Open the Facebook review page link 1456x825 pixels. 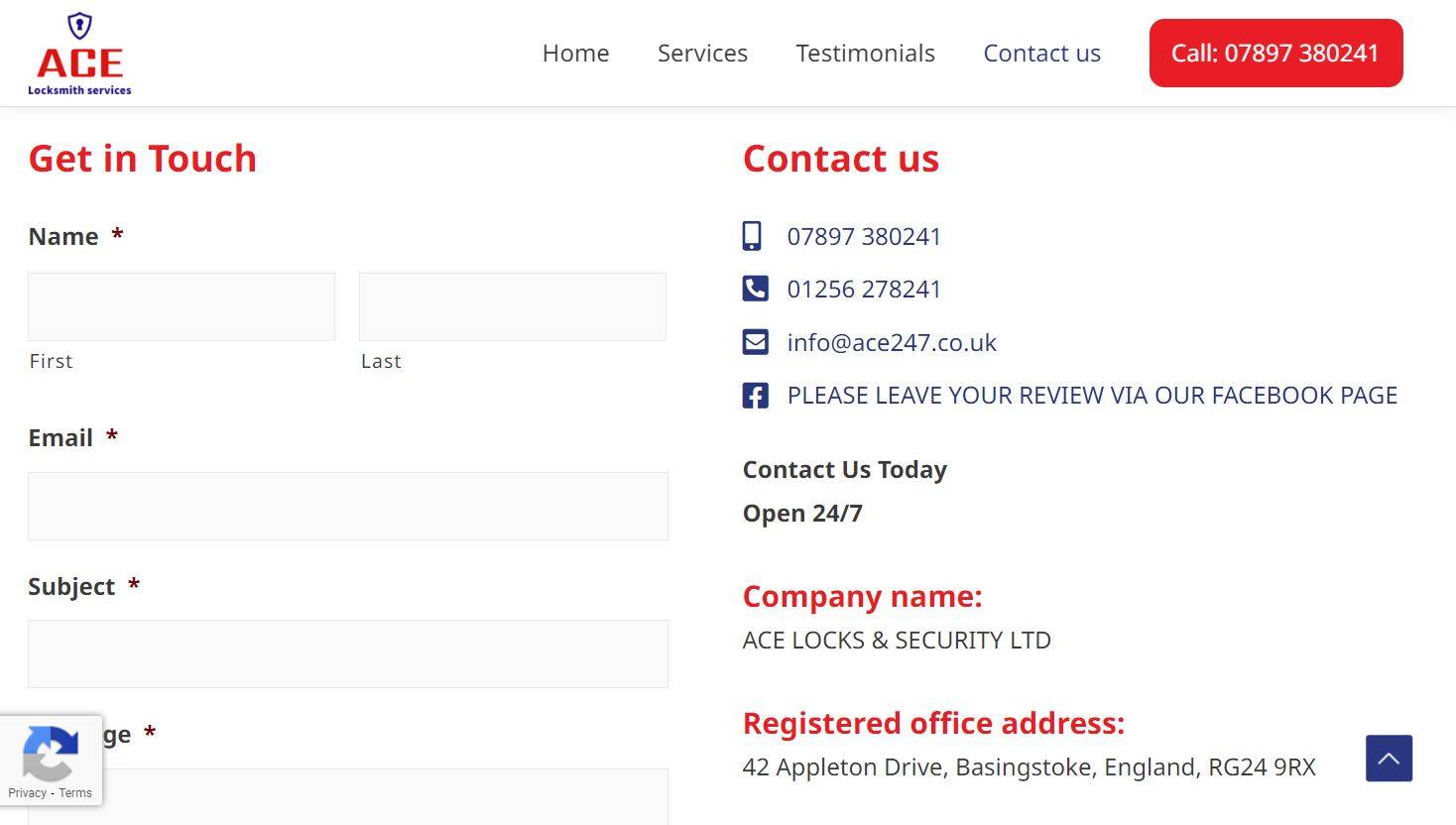[1092, 396]
